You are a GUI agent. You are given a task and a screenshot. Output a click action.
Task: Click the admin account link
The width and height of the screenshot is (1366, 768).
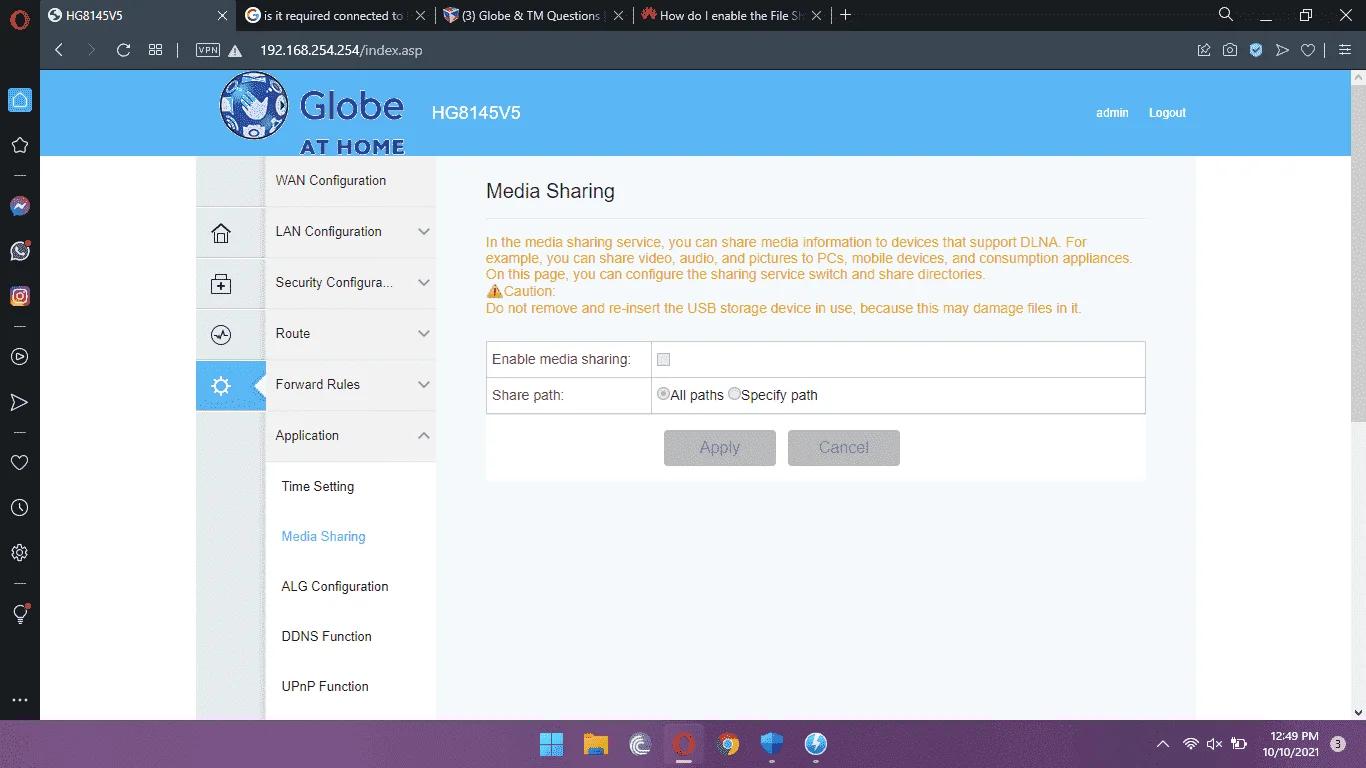[x=1112, y=113]
